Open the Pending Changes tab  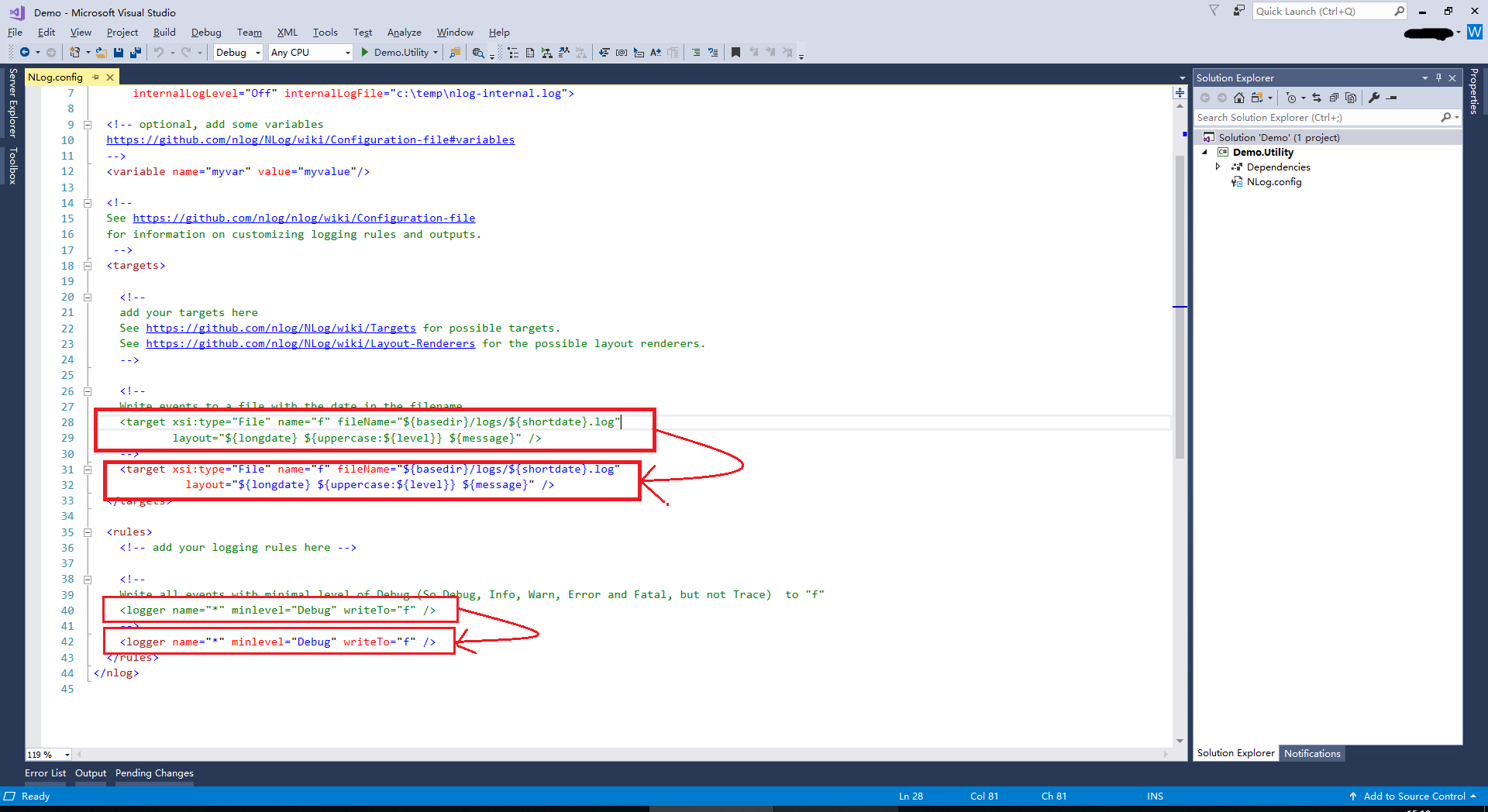[x=154, y=773]
